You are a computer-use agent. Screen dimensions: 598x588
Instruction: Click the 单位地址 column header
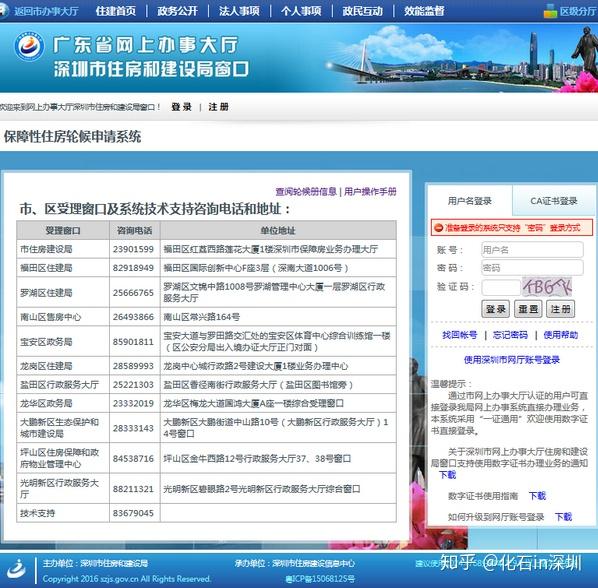pyautogui.click(x=278, y=230)
